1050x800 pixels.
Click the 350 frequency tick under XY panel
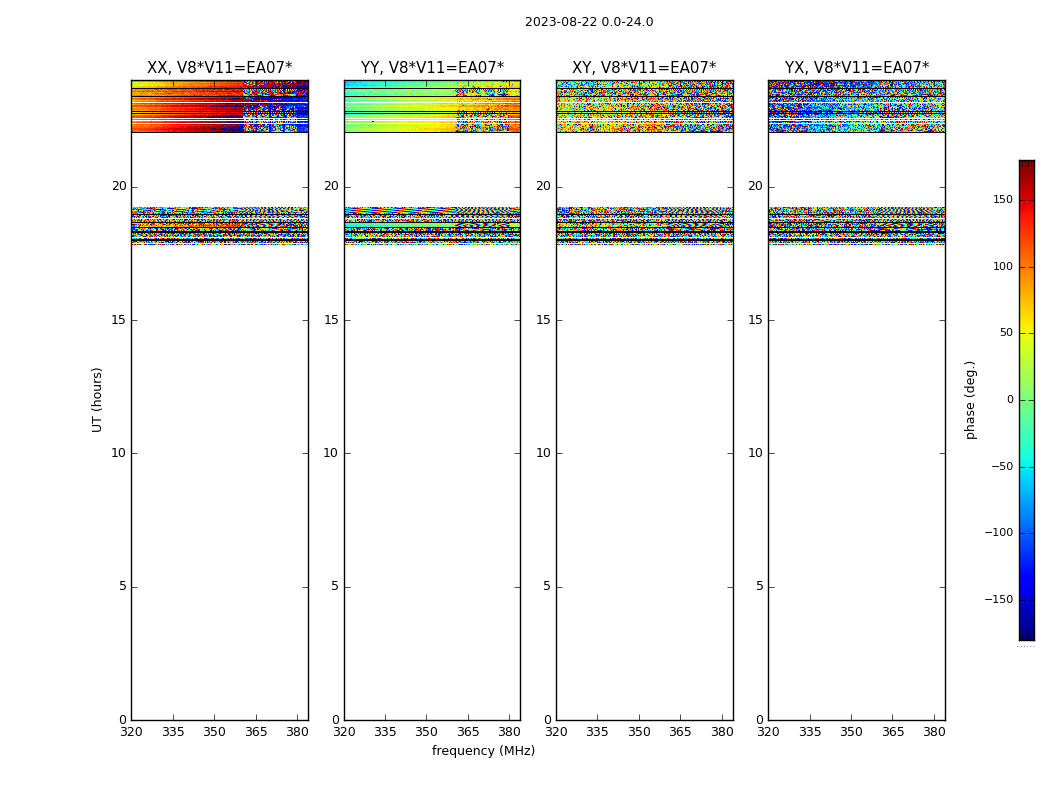point(639,732)
